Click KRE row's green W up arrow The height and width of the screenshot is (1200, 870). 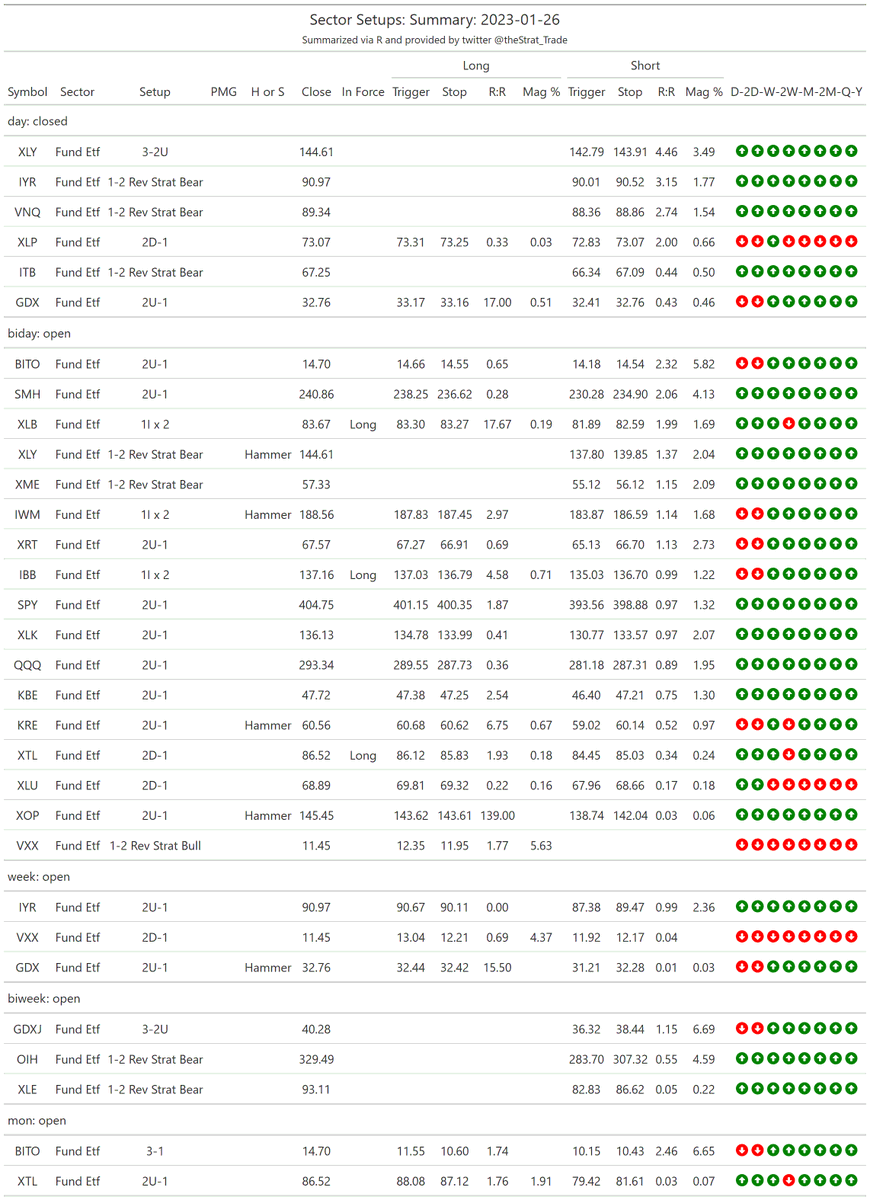773,725
